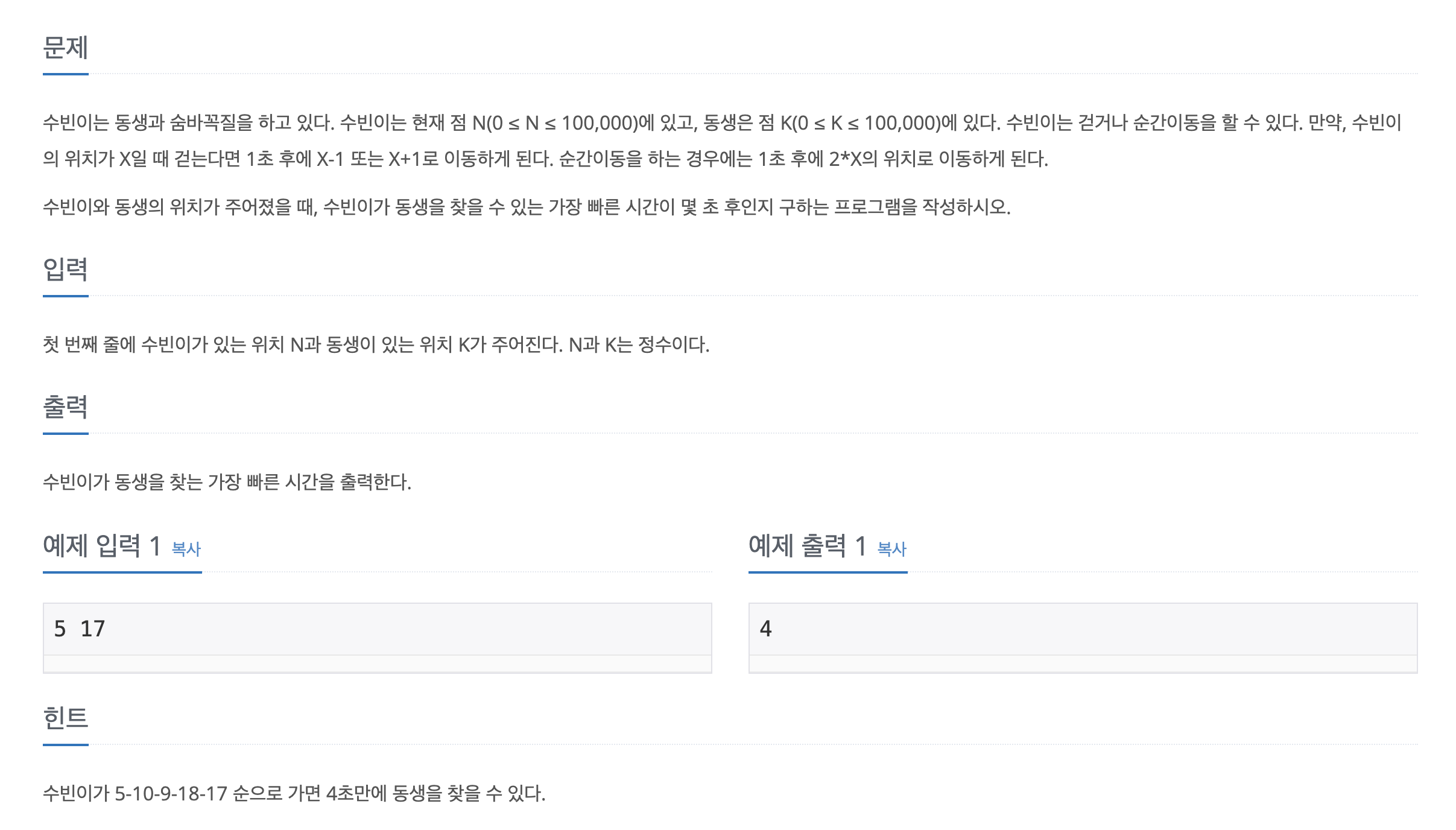
Task: Copy the sample output 1 via 복사 link
Action: pyautogui.click(x=891, y=549)
